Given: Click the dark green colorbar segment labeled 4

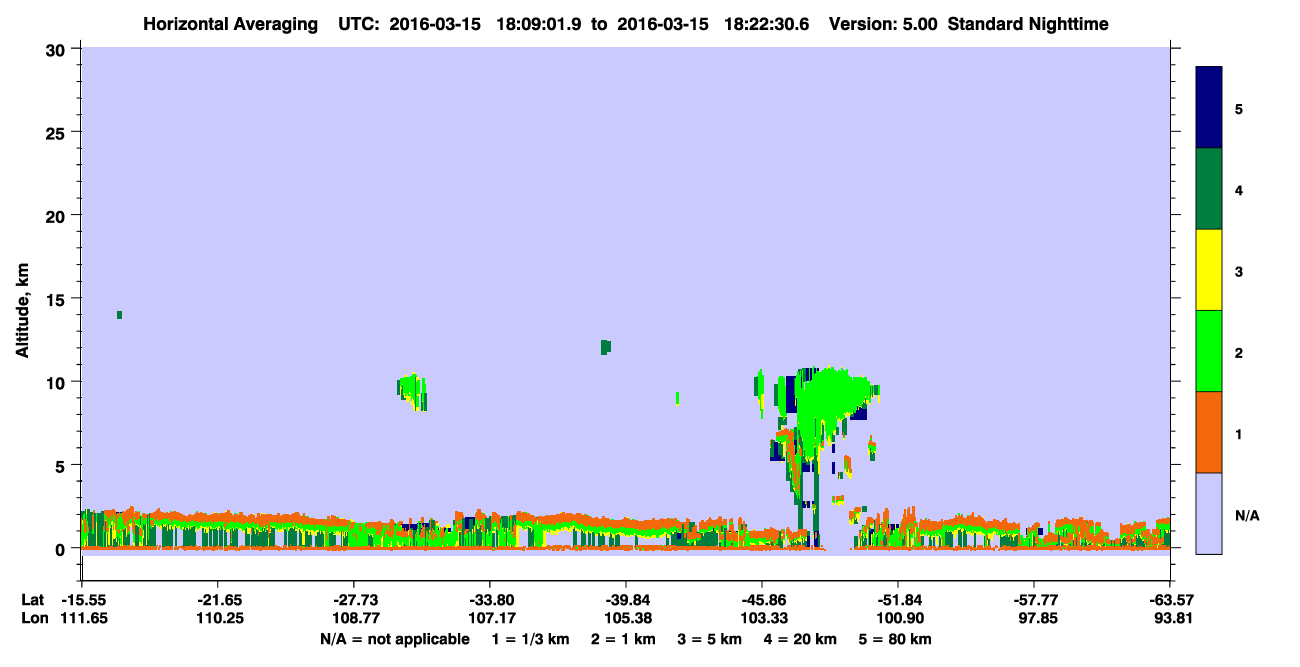Looking at the screenshot, I should [x=1209, y=189].
